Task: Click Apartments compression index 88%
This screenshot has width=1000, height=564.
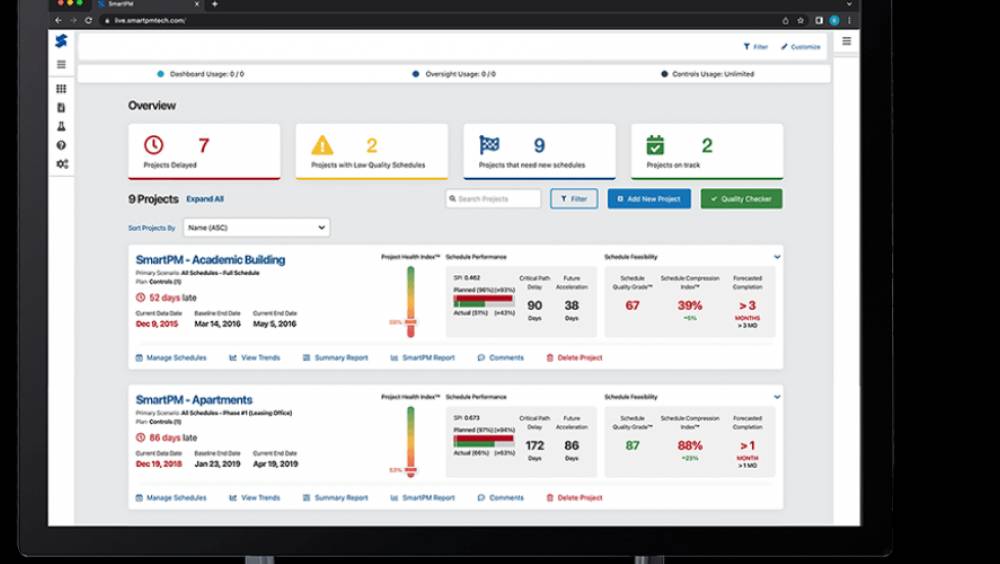Action: point(690,445)
